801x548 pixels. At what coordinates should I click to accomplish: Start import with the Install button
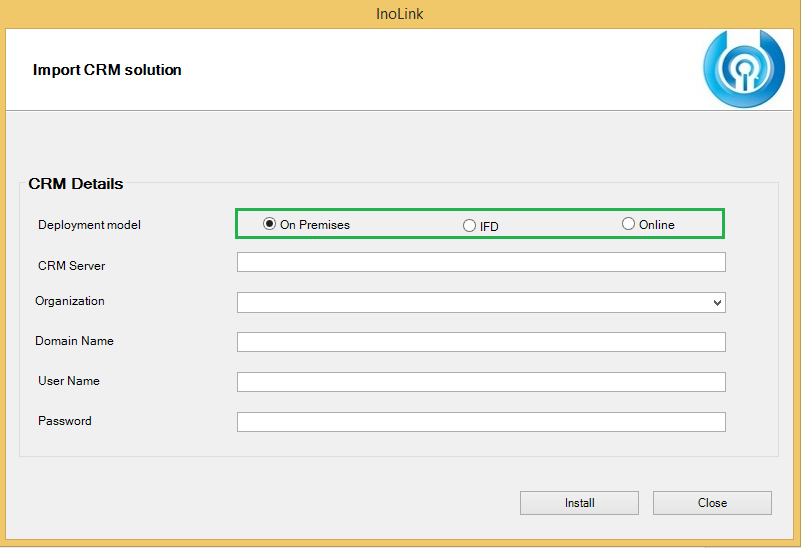[579, 503]
